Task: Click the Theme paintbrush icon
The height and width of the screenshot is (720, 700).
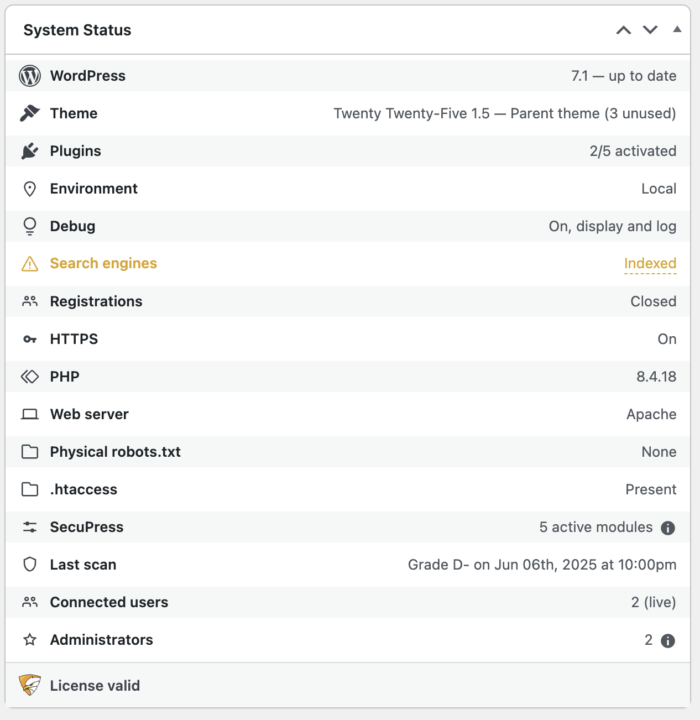Action: pos(30,113)
